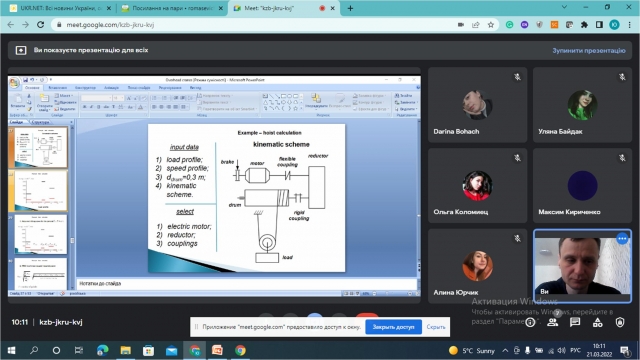Image resolution: width=640 pixels, height=360 pixels.
Task: Show hidden system tray icons
Action: [505, 351]
